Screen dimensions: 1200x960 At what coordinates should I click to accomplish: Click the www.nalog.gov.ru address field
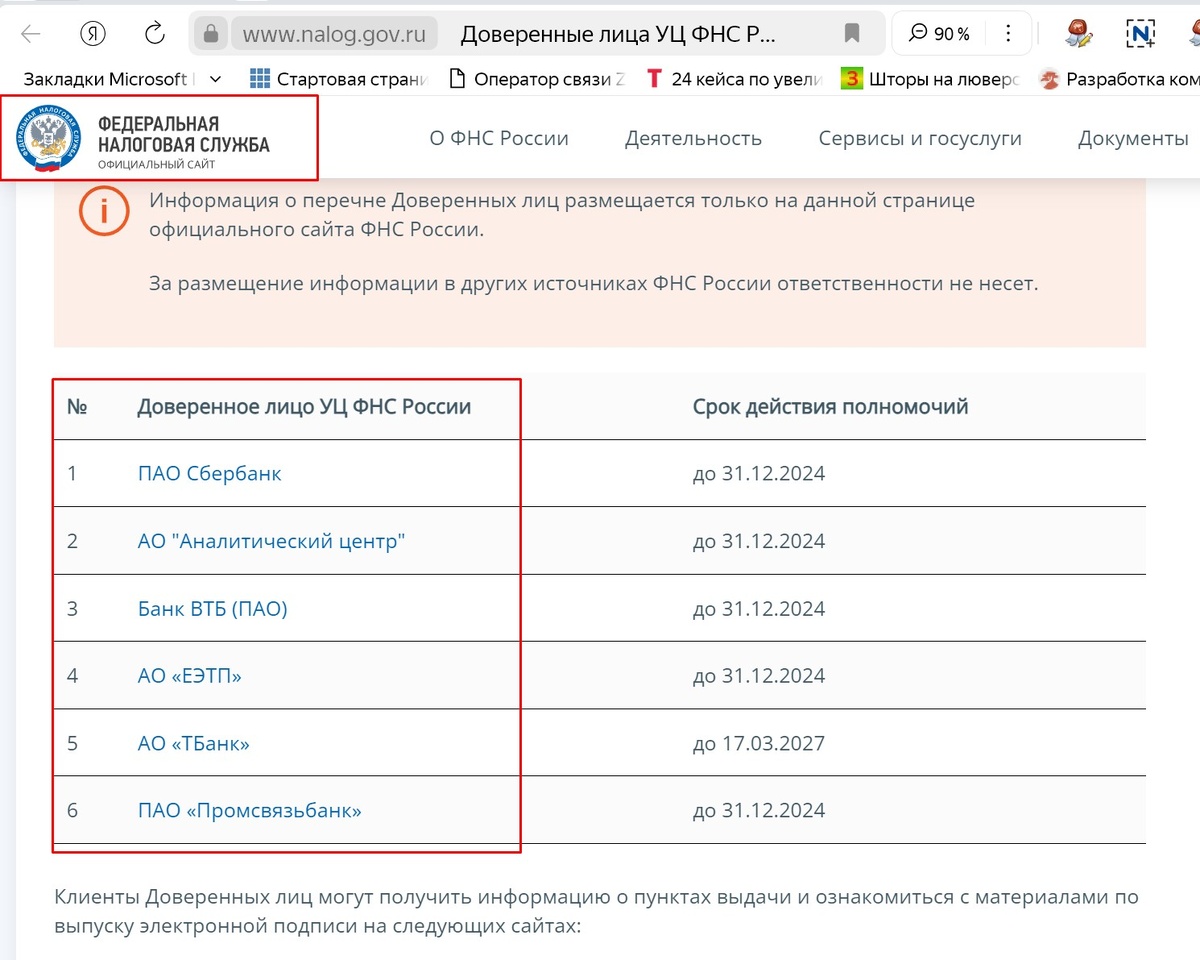click(334, 34)
